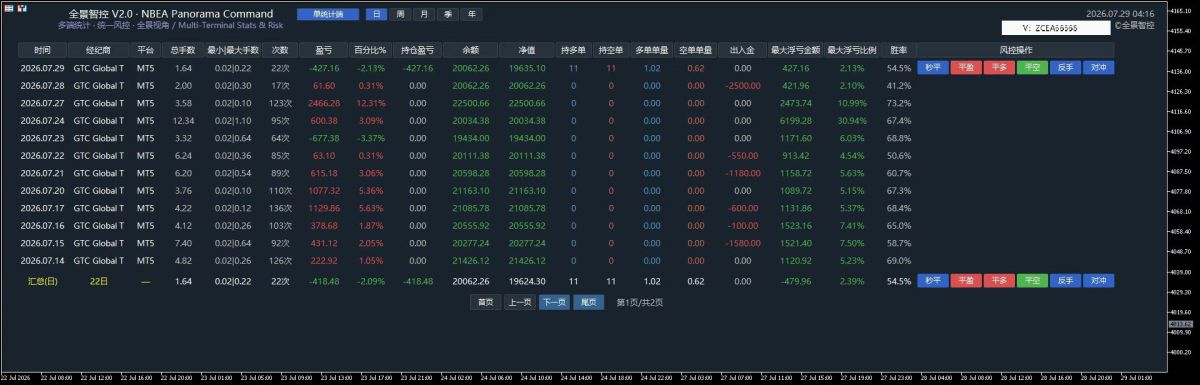
Task: Switch to the 周 (week) period tab
Action: pyautogui.click(x=400, y=15)
